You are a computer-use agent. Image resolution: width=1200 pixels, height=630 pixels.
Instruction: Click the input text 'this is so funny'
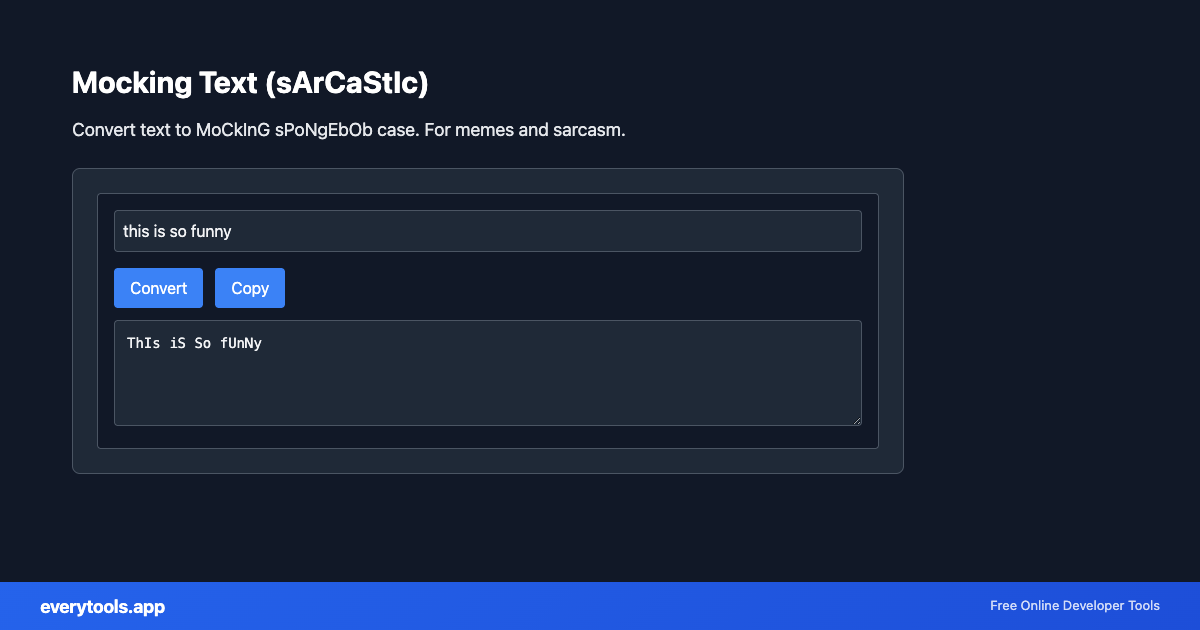coord(176,231)
